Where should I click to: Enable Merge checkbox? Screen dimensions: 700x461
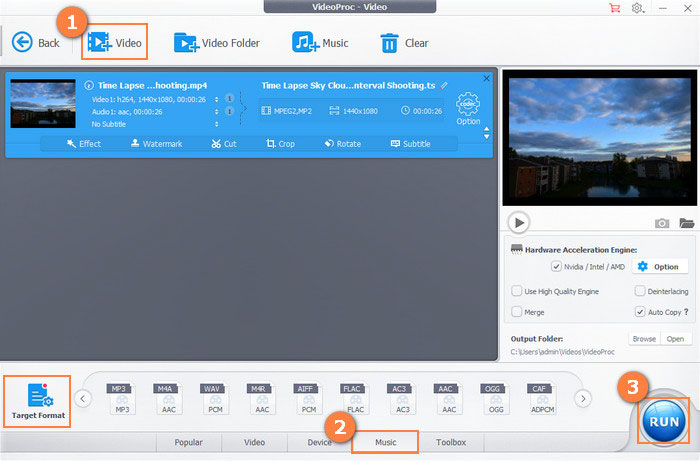point(517,312)
